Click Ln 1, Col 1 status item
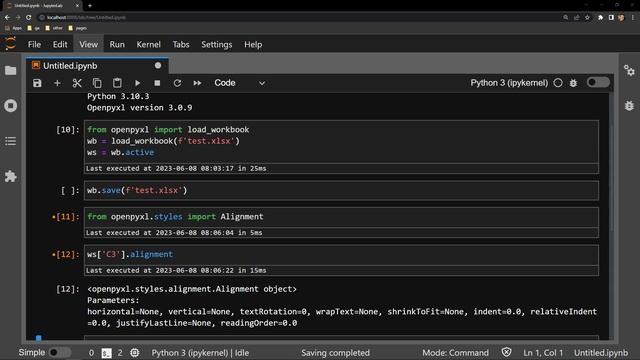640x360 pixels. point(543,353)
